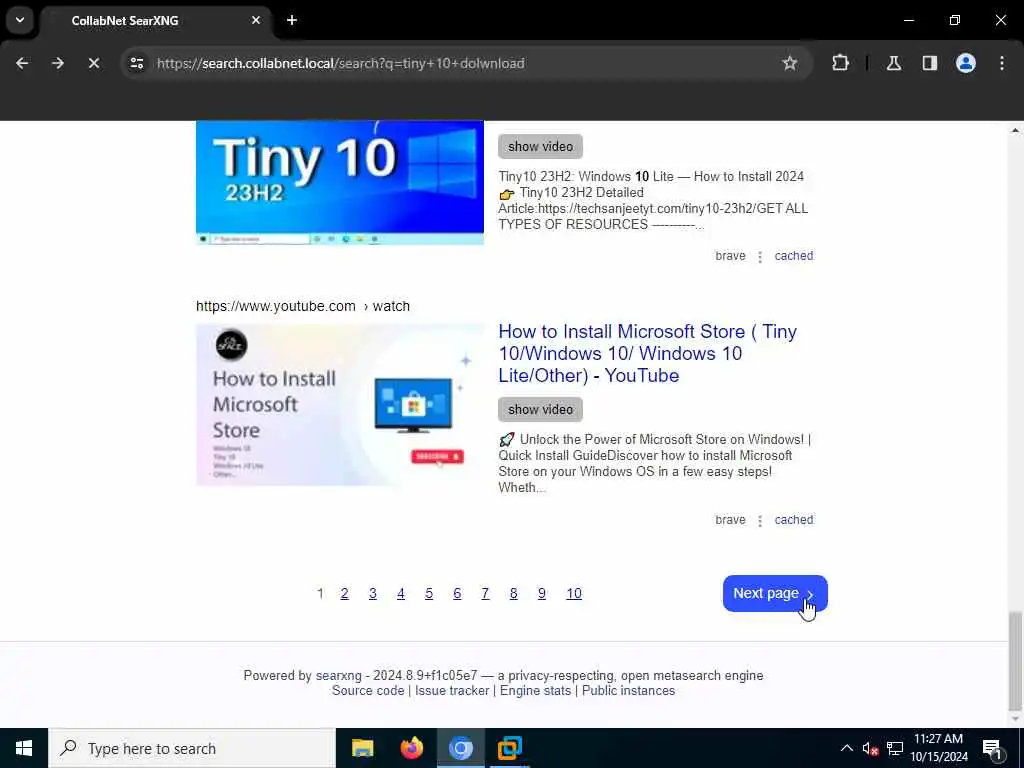View site information icon in address bar
The image size is (1024, 768).
pyautogui.click(x=137, y=63)
